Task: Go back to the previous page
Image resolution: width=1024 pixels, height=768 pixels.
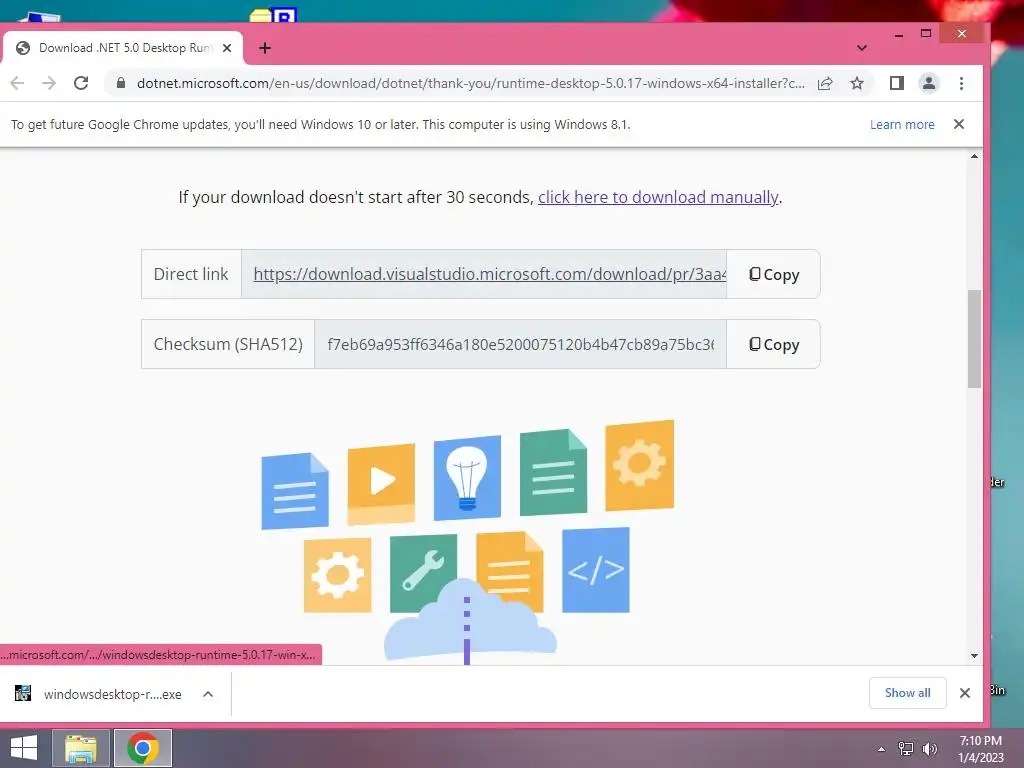Action: [18, 83]
